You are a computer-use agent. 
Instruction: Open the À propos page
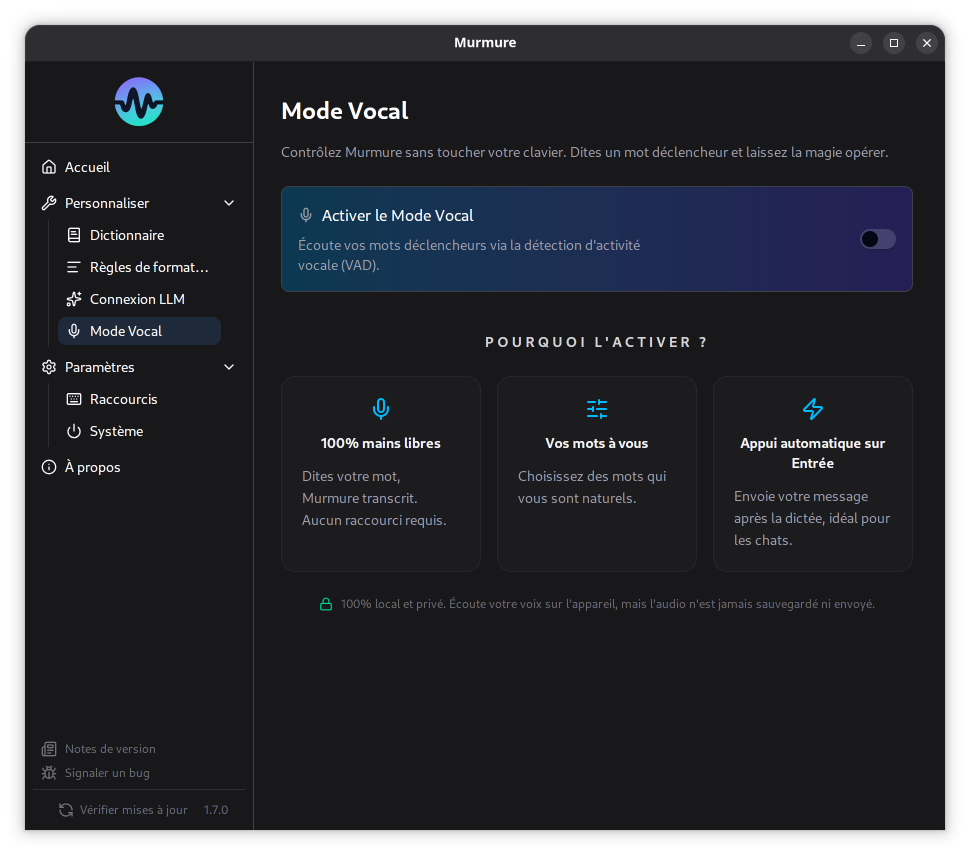coord(92,467)
